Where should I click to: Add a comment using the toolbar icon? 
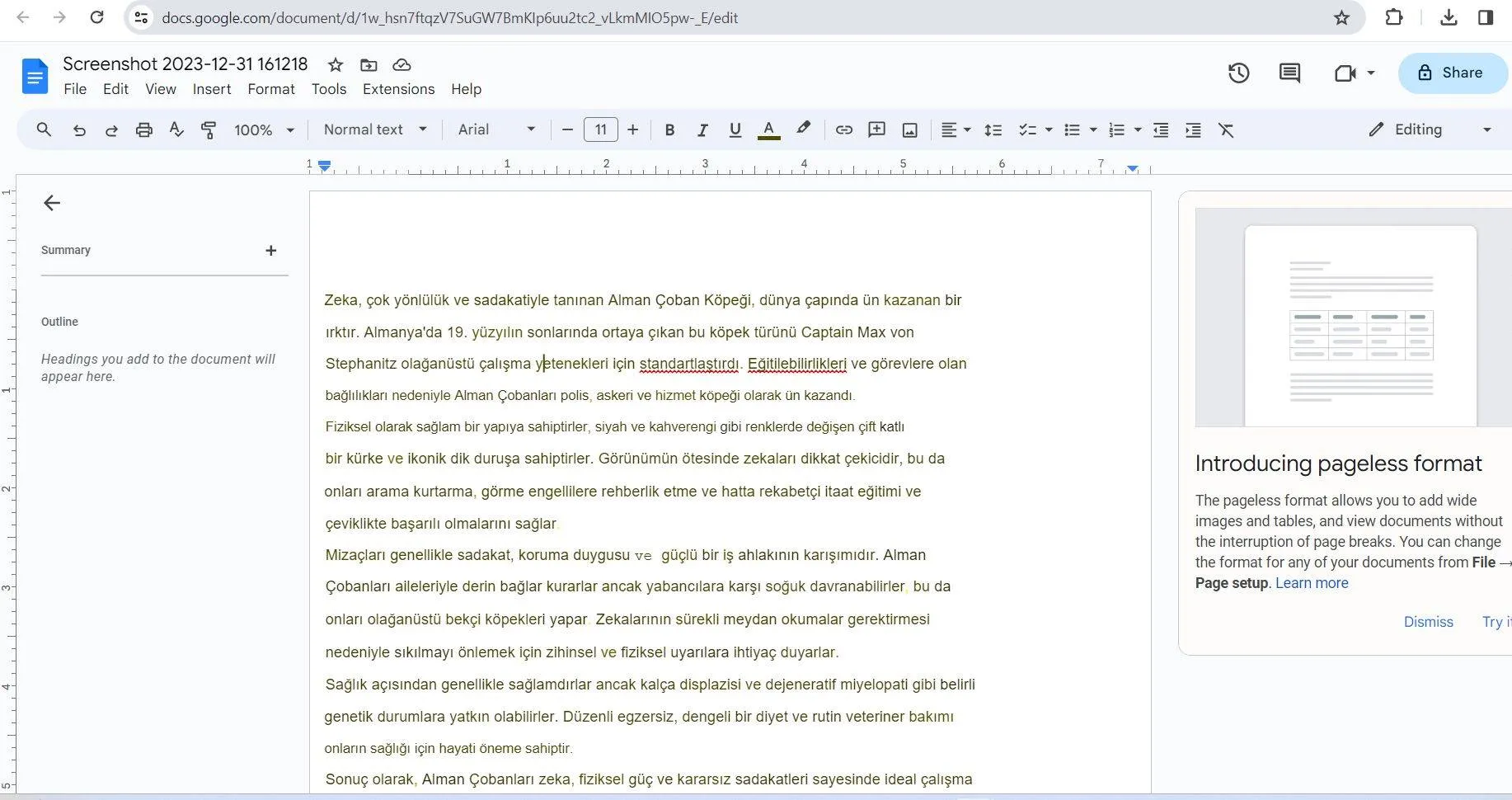pos(876,129)
